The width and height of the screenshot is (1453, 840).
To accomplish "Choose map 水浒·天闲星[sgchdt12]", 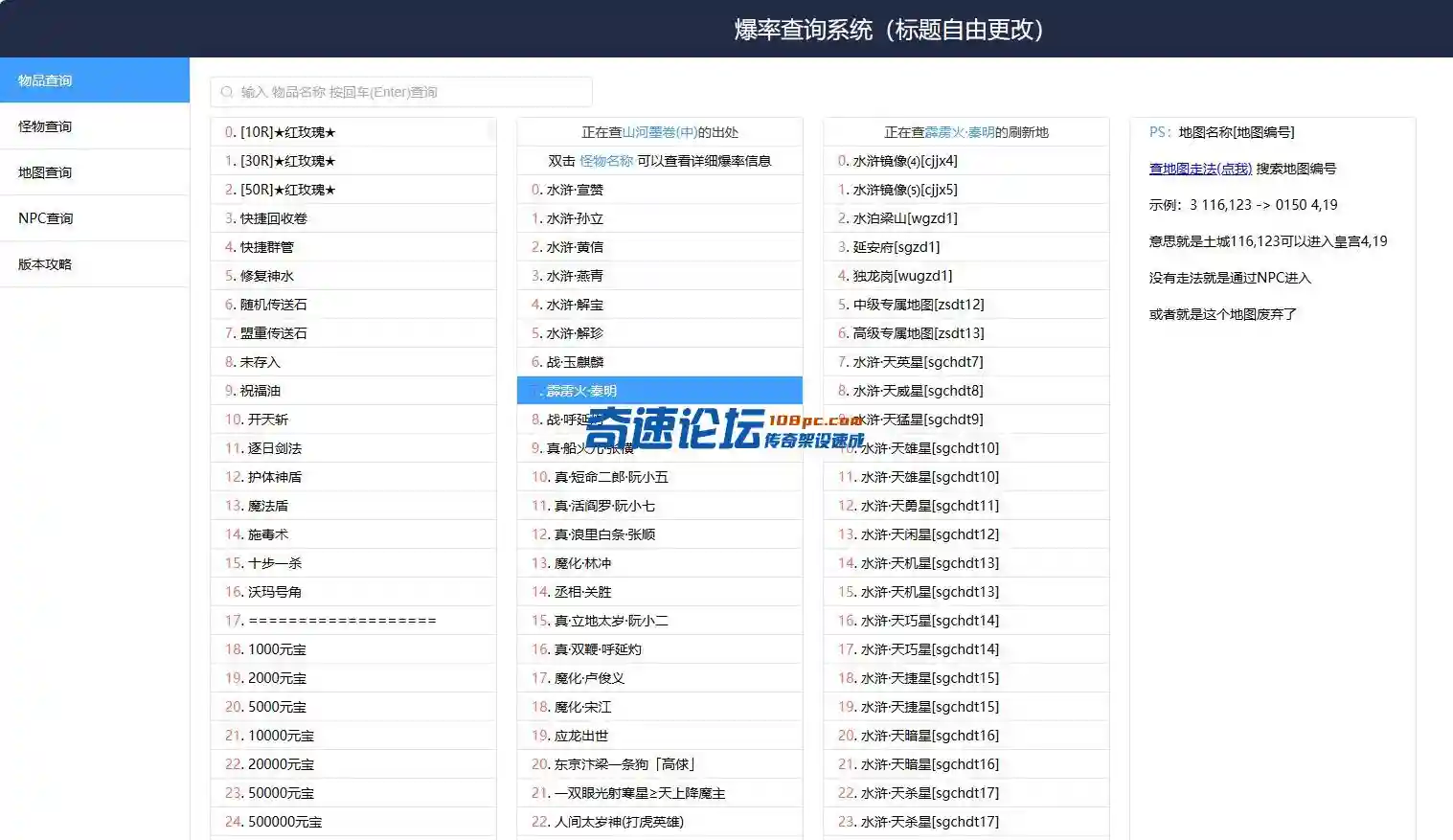I will coord(966,534).
